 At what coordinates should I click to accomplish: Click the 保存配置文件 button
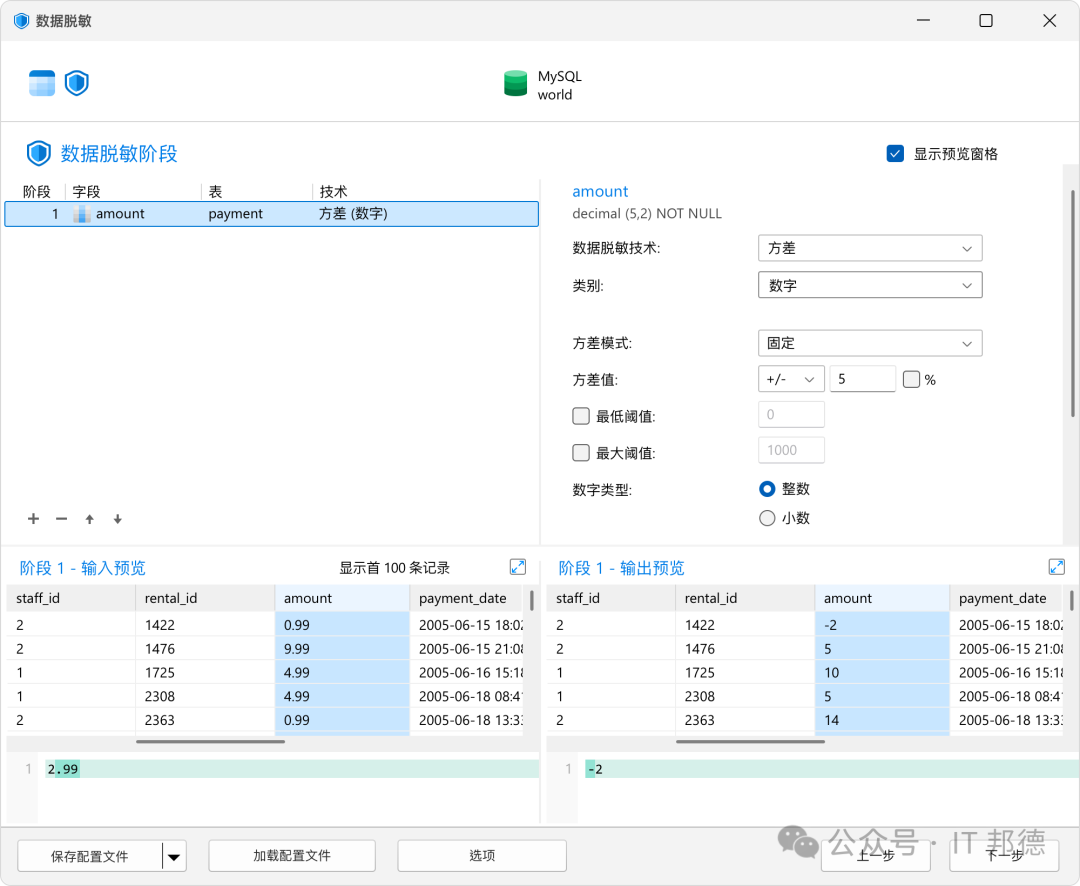click(90, 856)
